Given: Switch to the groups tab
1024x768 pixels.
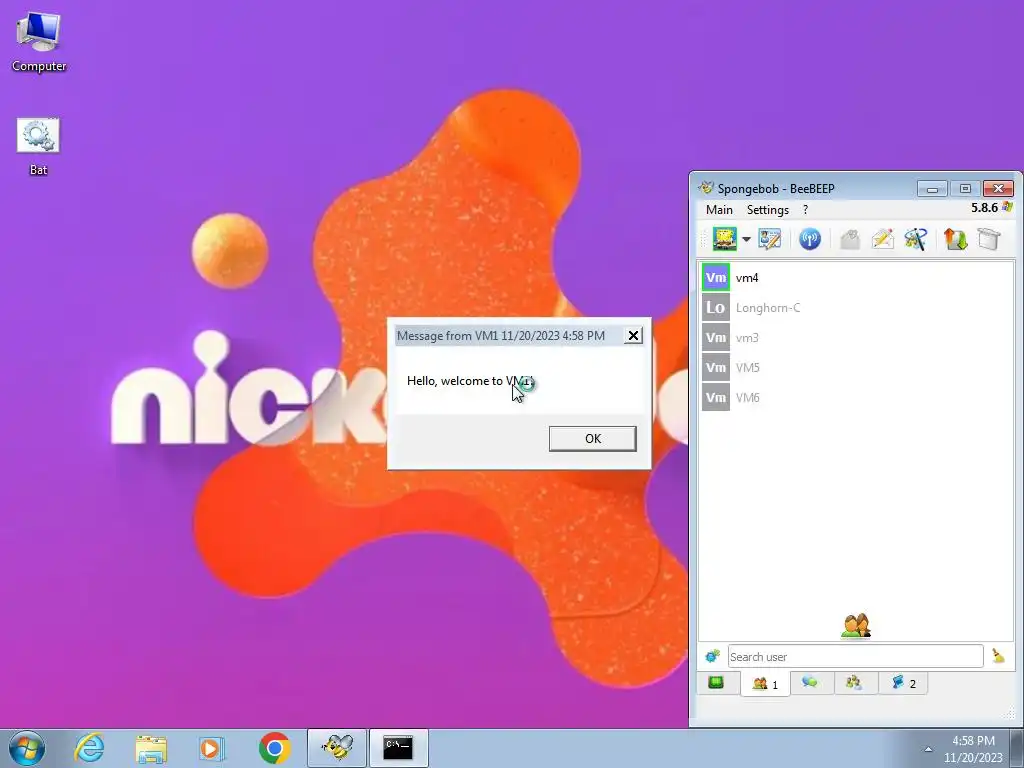Looking at the screenshot, I should (x=854, y=683).
